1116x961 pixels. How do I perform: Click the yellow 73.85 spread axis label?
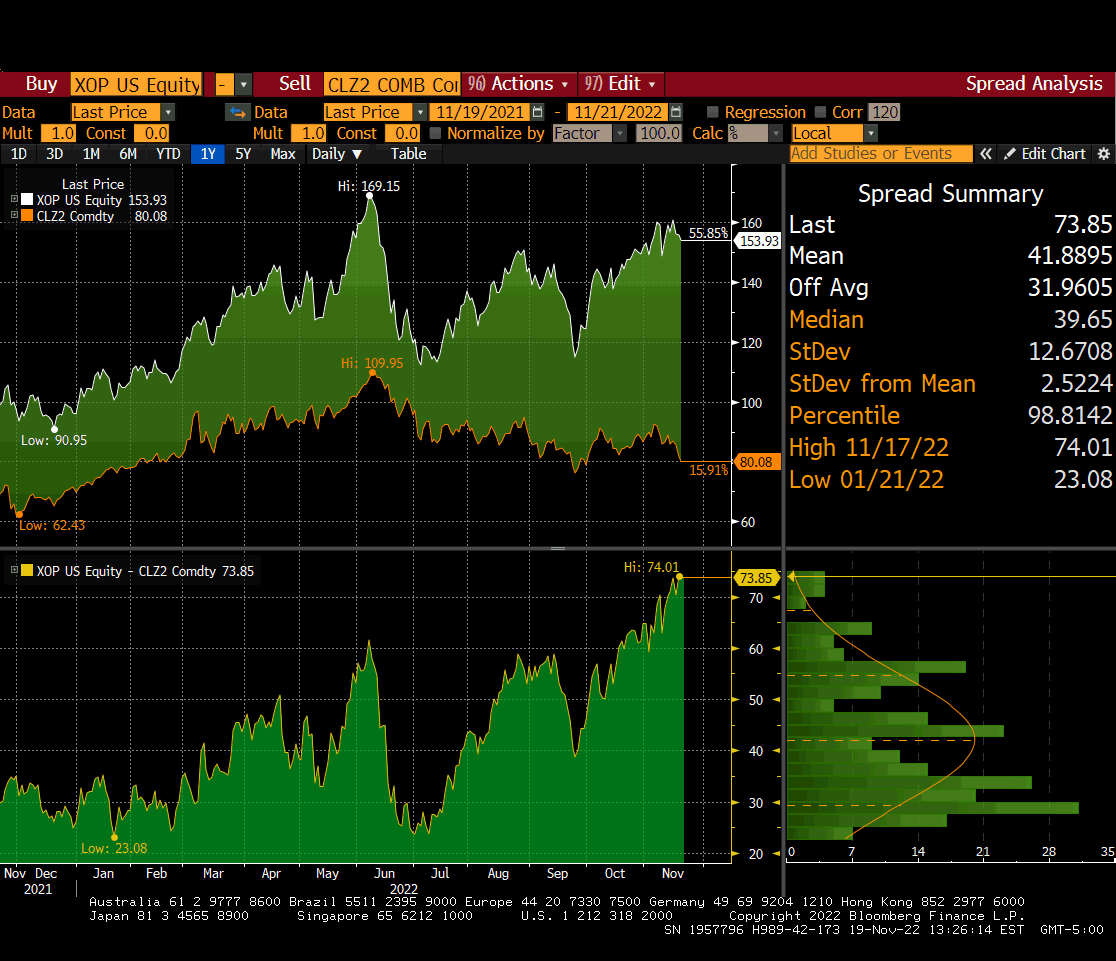coord(756,578)
